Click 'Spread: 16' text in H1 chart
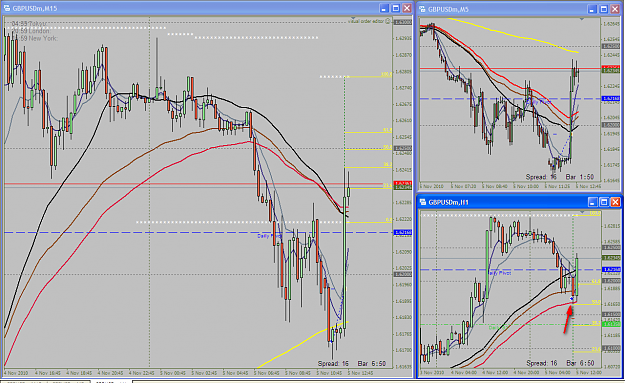Image resolution: width=625 pixels, height=383 pixels. coord(542,363)
